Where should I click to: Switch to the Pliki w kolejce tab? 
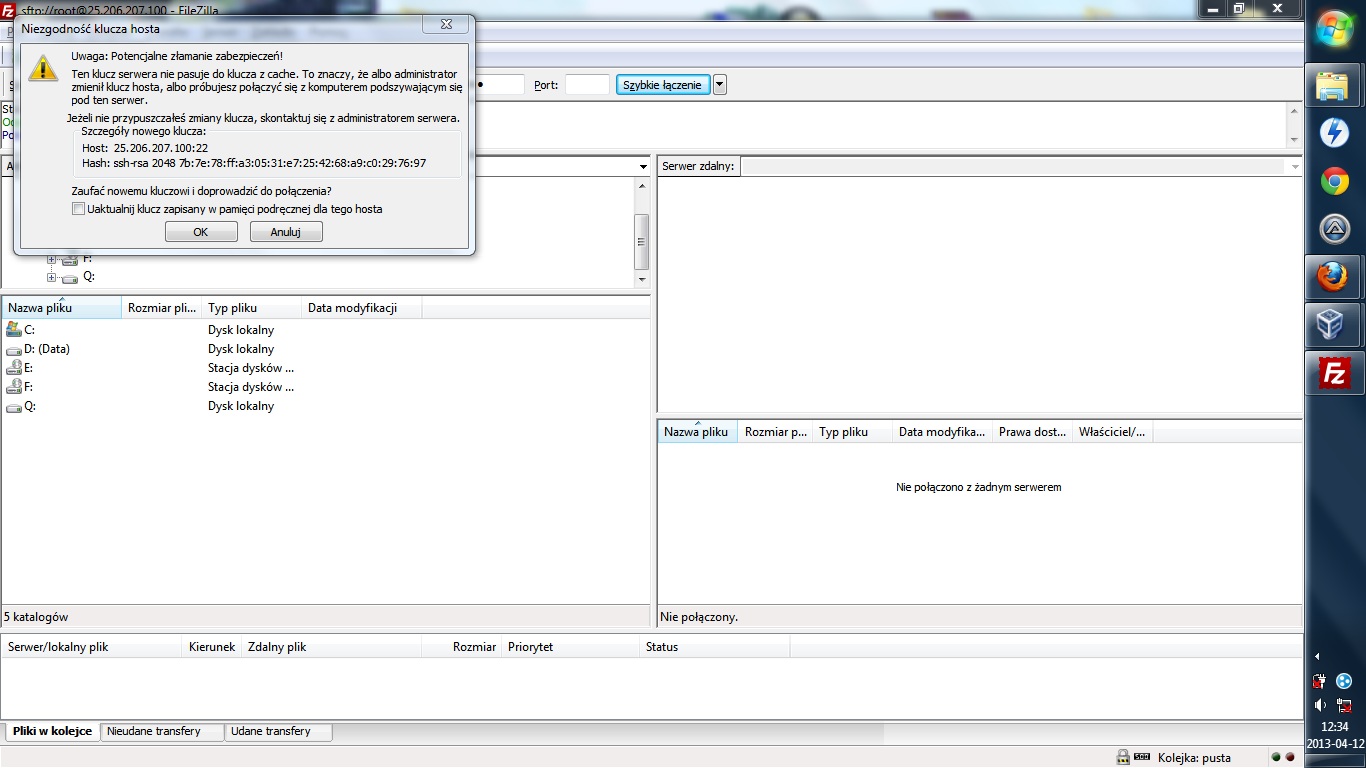pyautogui.click(x=52, y=731)
